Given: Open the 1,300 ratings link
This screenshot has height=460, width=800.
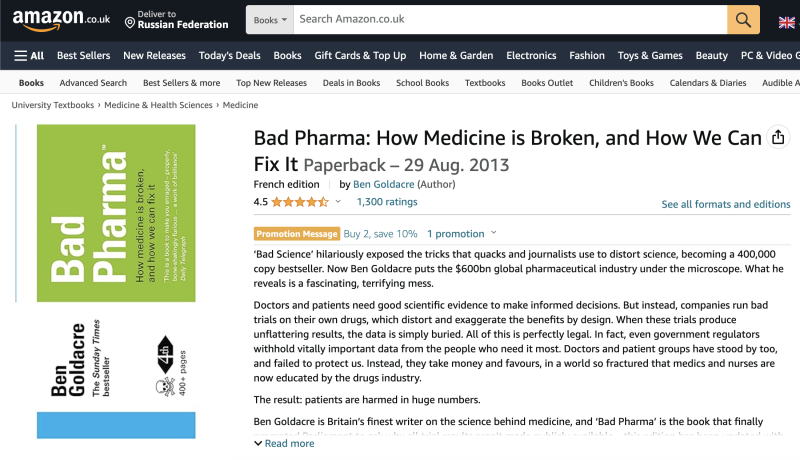Looking at the screenshot, I should tap(387, 202).
